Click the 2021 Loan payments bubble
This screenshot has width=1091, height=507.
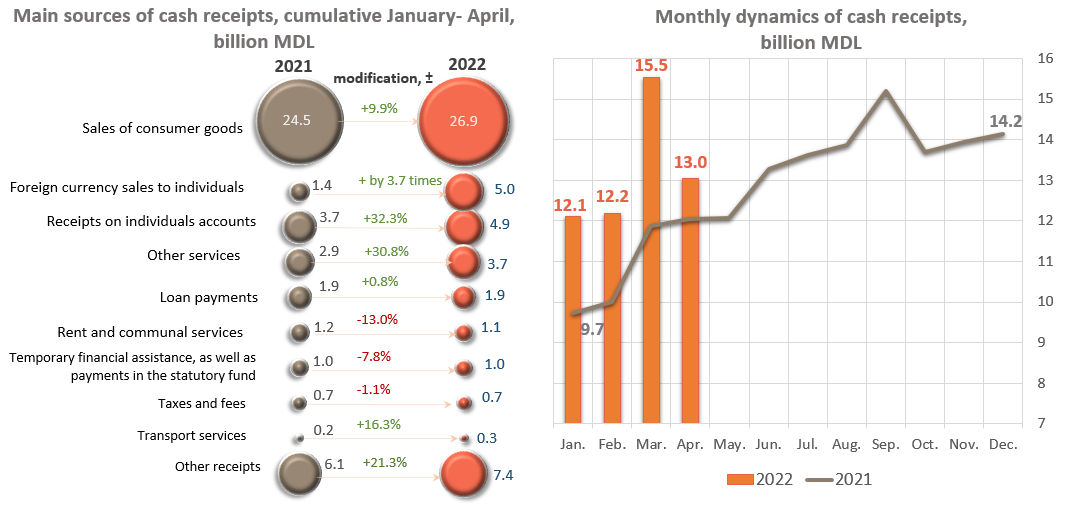point(298,297)
